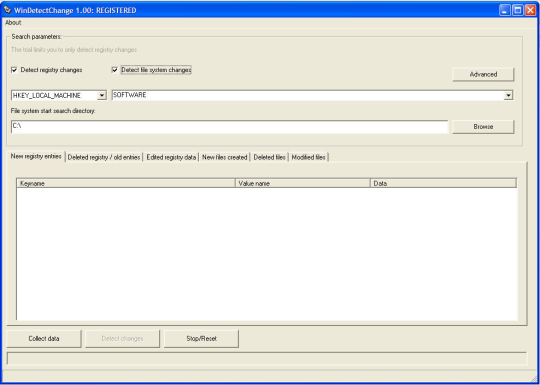Viewport: 540px width, 385px height.
Task: Switch to Deleted files tab
Action: click(x=269, y=157)
